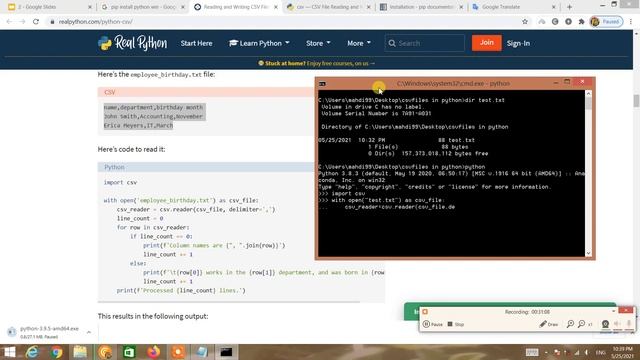Viewport: 640px width, 360px height.
Task: Click the ENG language indicator
Action: pos(601,352)
